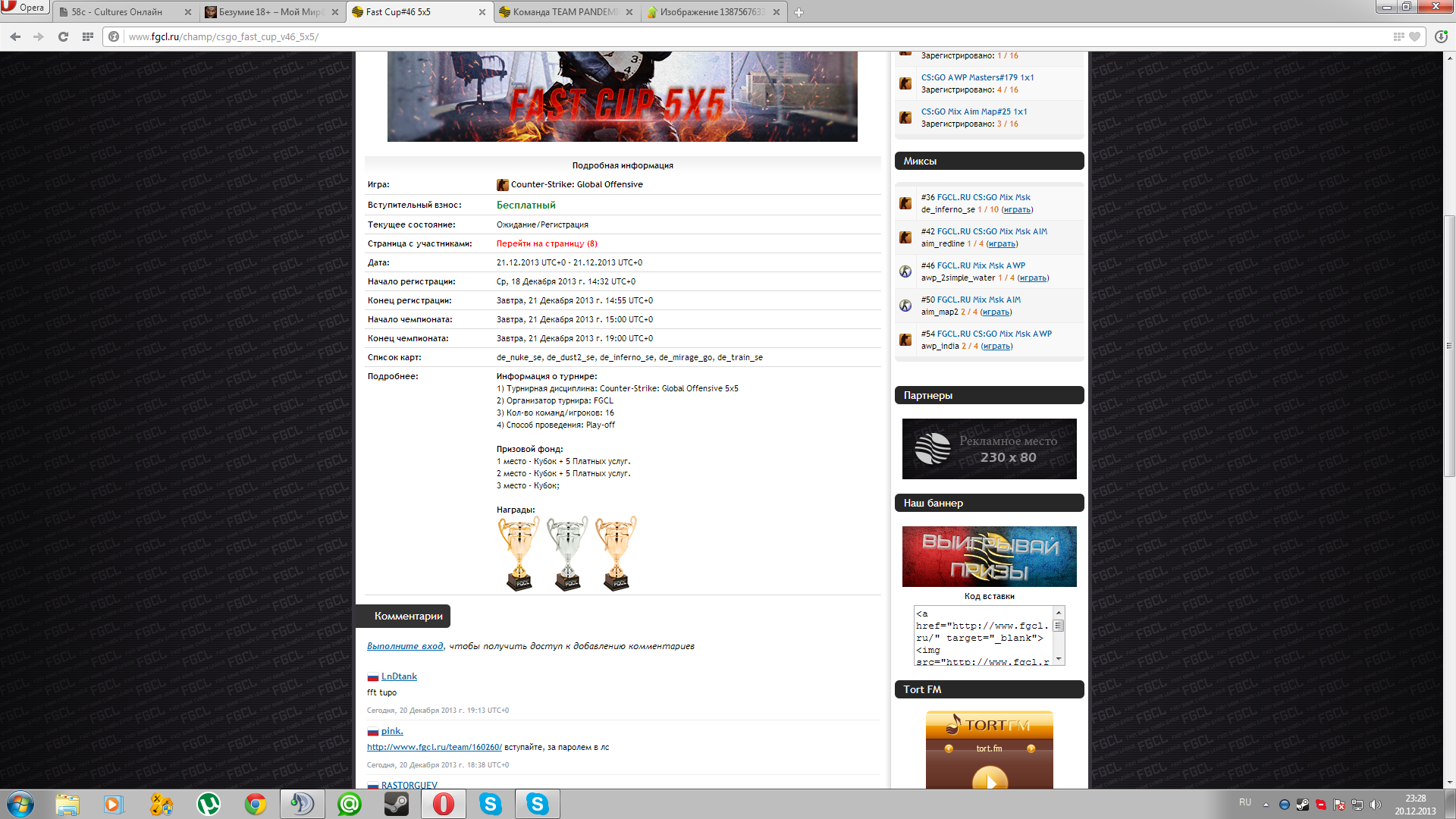The height and width of the screenshot is (819, 1456).
Task: Click the RU language indicator
Action: click(x=1245, y=802)
